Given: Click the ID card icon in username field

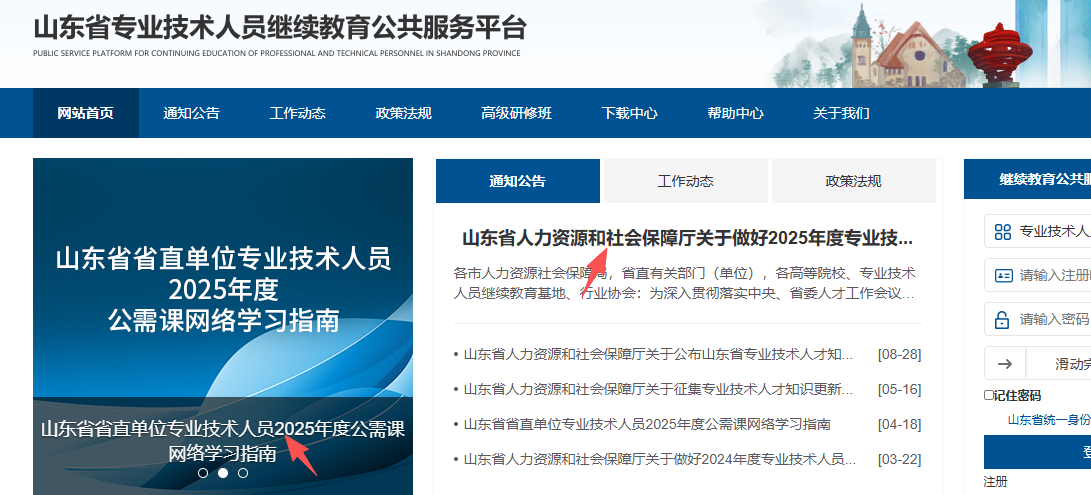Looking at the screenshot, I should click(x=1002, y=275).
